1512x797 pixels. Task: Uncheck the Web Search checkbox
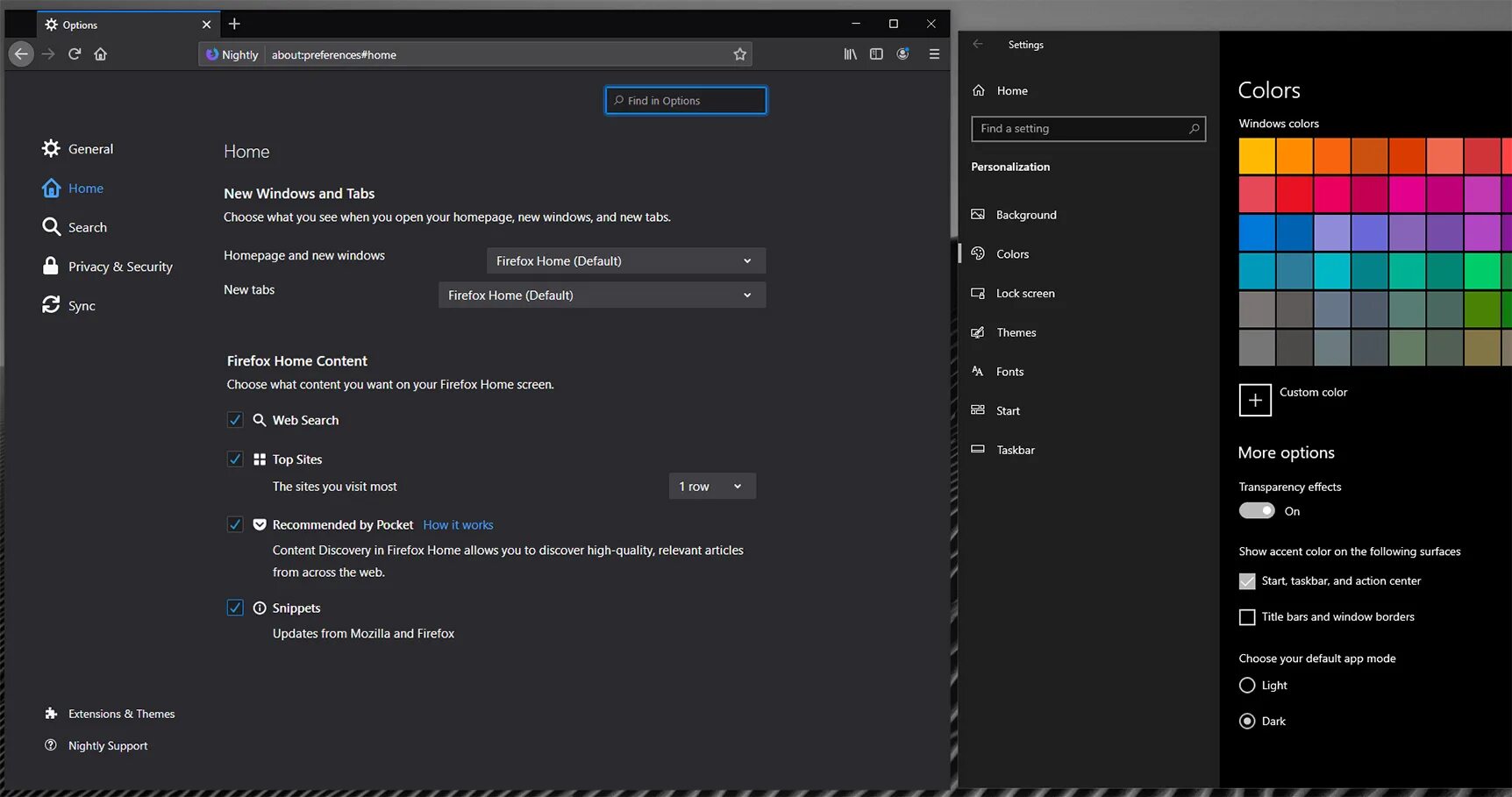235,420
